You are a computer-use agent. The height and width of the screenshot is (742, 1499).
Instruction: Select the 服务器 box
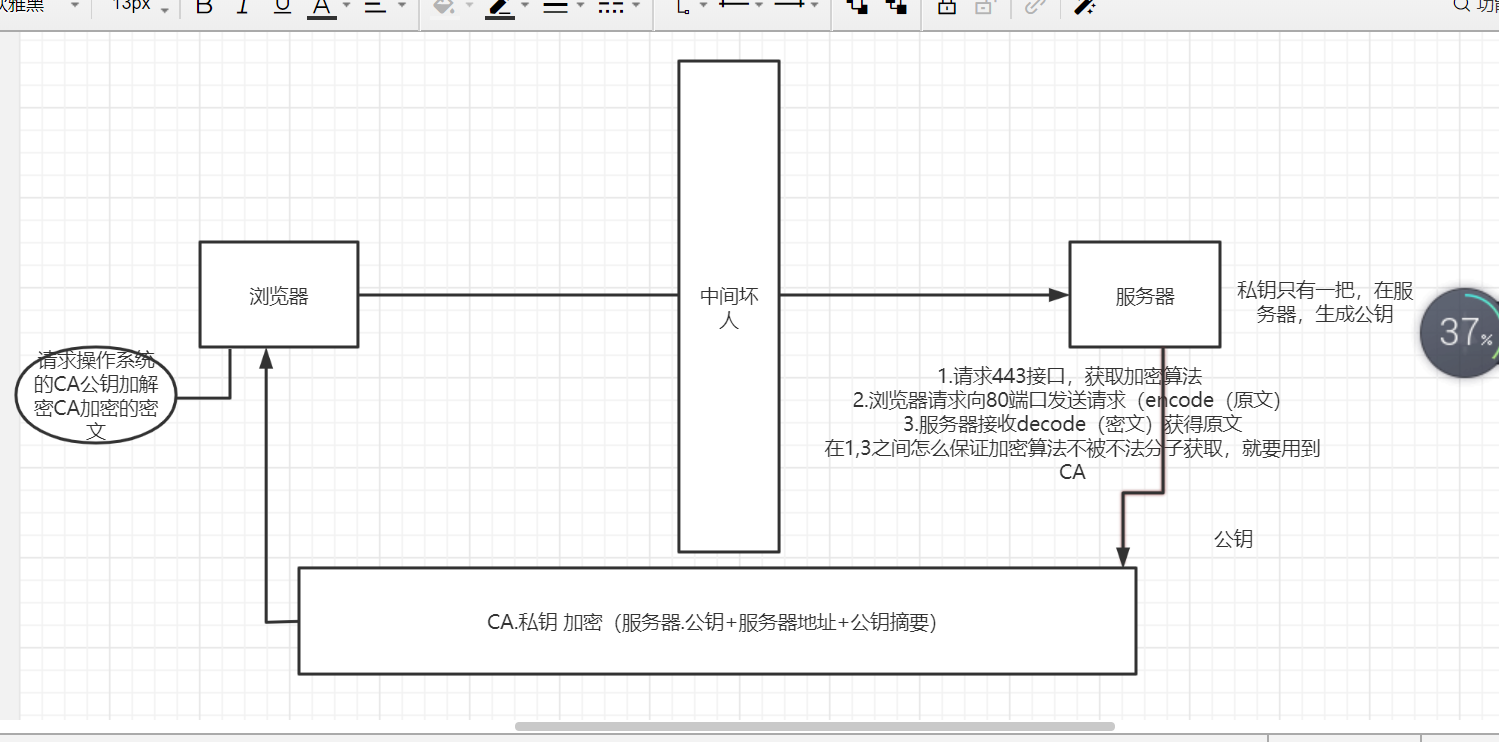point(1145,295)
